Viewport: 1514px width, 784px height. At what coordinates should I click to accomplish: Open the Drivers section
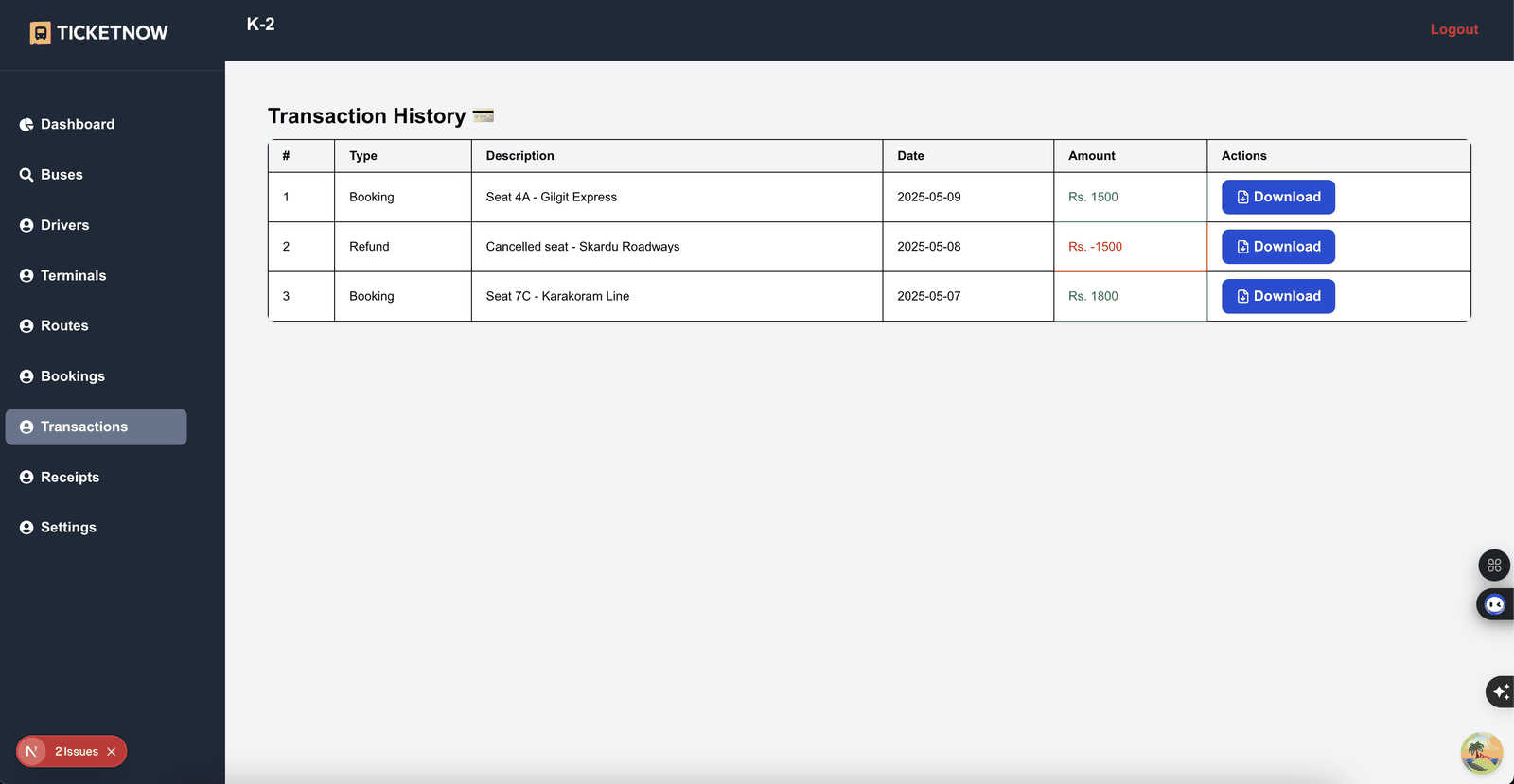54,225
